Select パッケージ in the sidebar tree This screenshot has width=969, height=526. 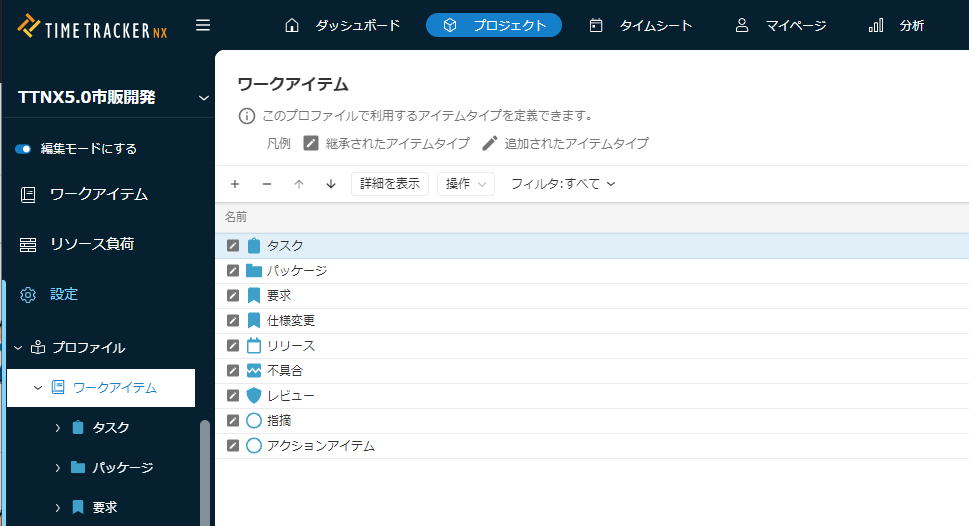(x=123, y=468)
